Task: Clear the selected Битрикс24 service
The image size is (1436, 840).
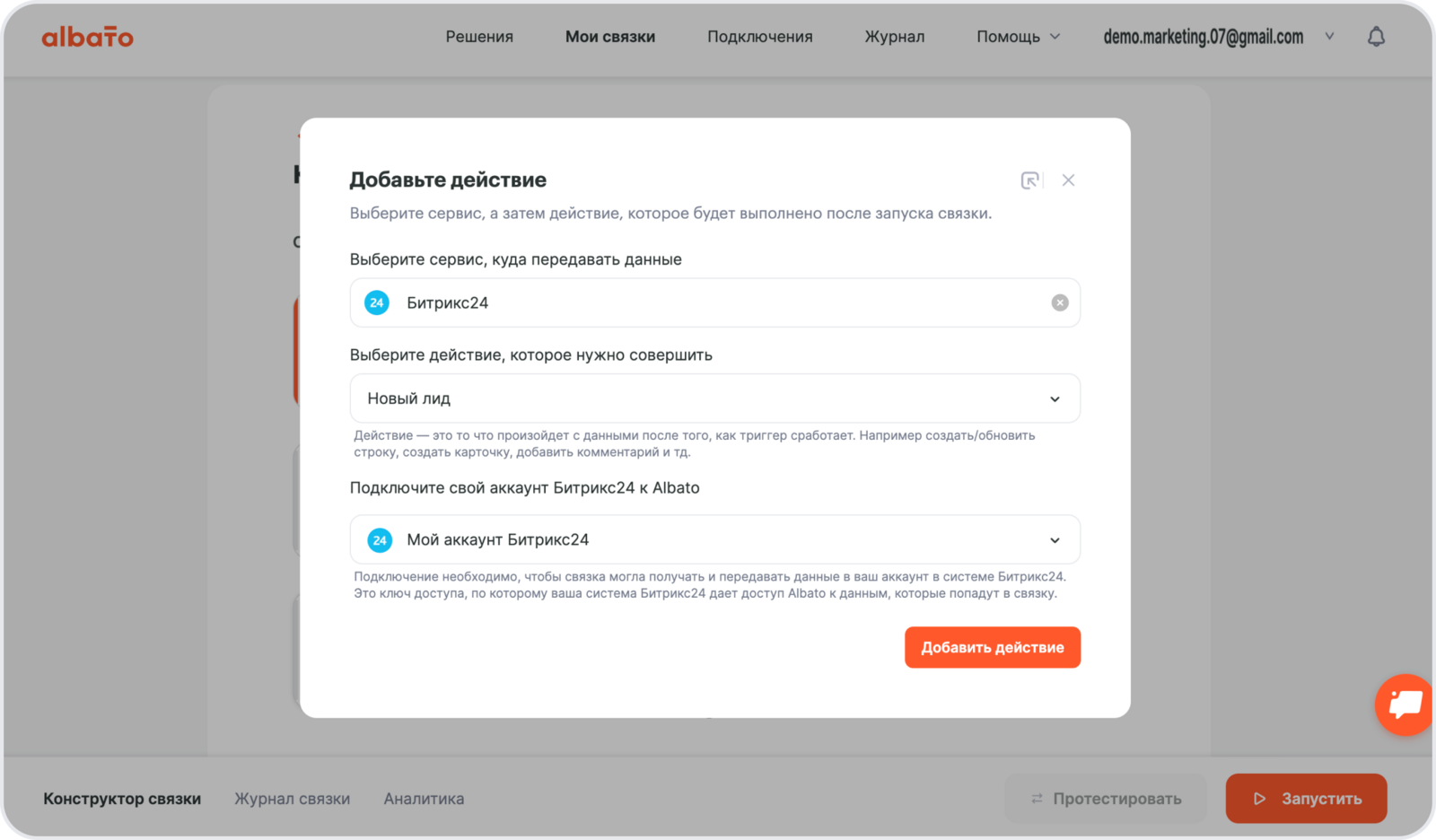Action: (1060, 303)
